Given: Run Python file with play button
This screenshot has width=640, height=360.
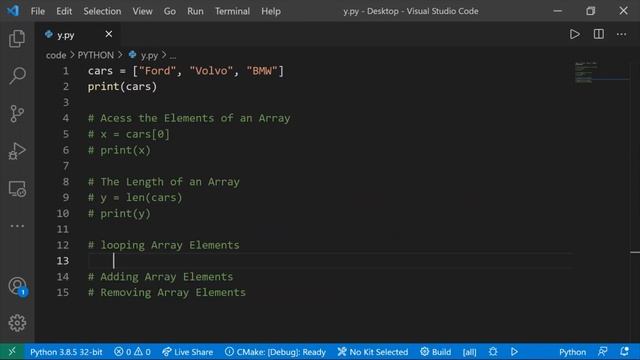Looking at the screenshot, I should (575, 34).
